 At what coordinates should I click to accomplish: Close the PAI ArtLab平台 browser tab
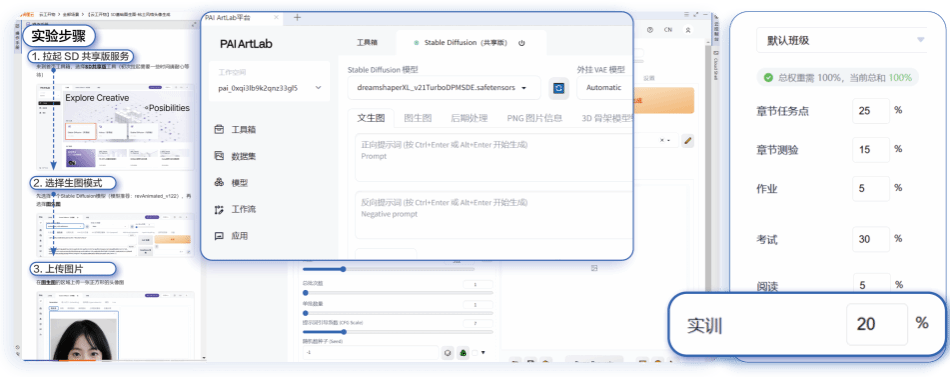pyautogui.click(x=277, y=18)
